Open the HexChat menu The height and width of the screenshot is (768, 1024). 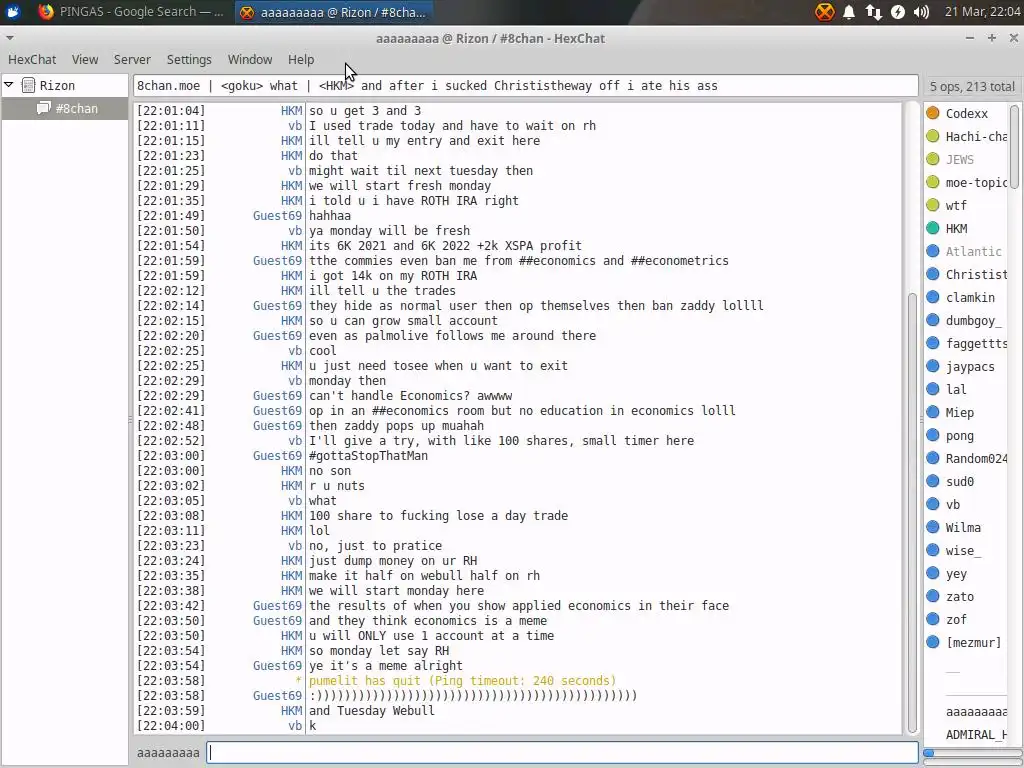pos(32,59)
